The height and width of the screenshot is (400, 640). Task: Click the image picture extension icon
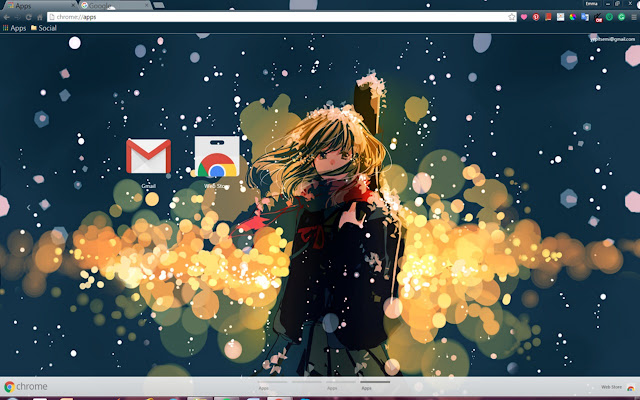click(x=560, y=17)
